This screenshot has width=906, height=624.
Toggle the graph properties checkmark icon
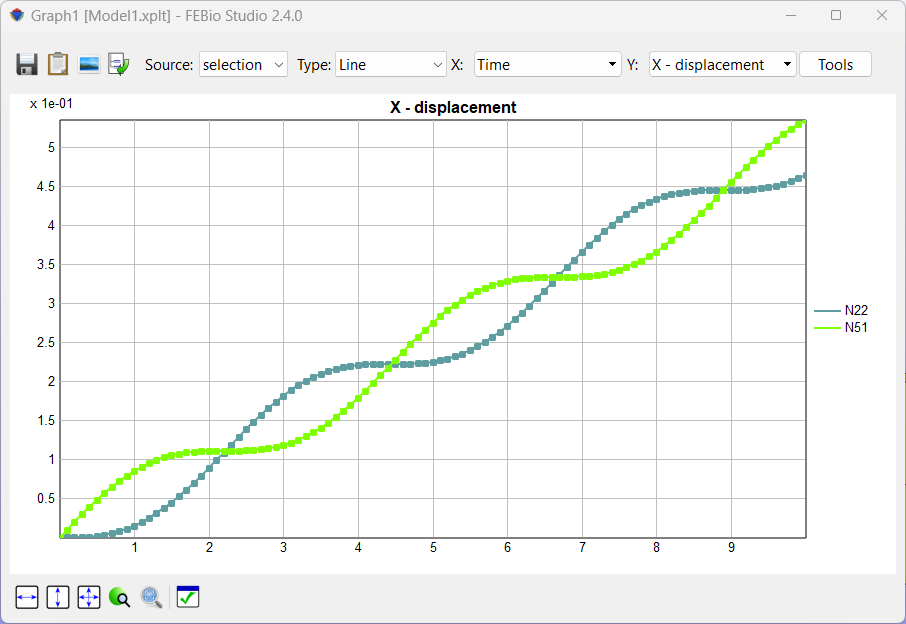coord(188,597)
